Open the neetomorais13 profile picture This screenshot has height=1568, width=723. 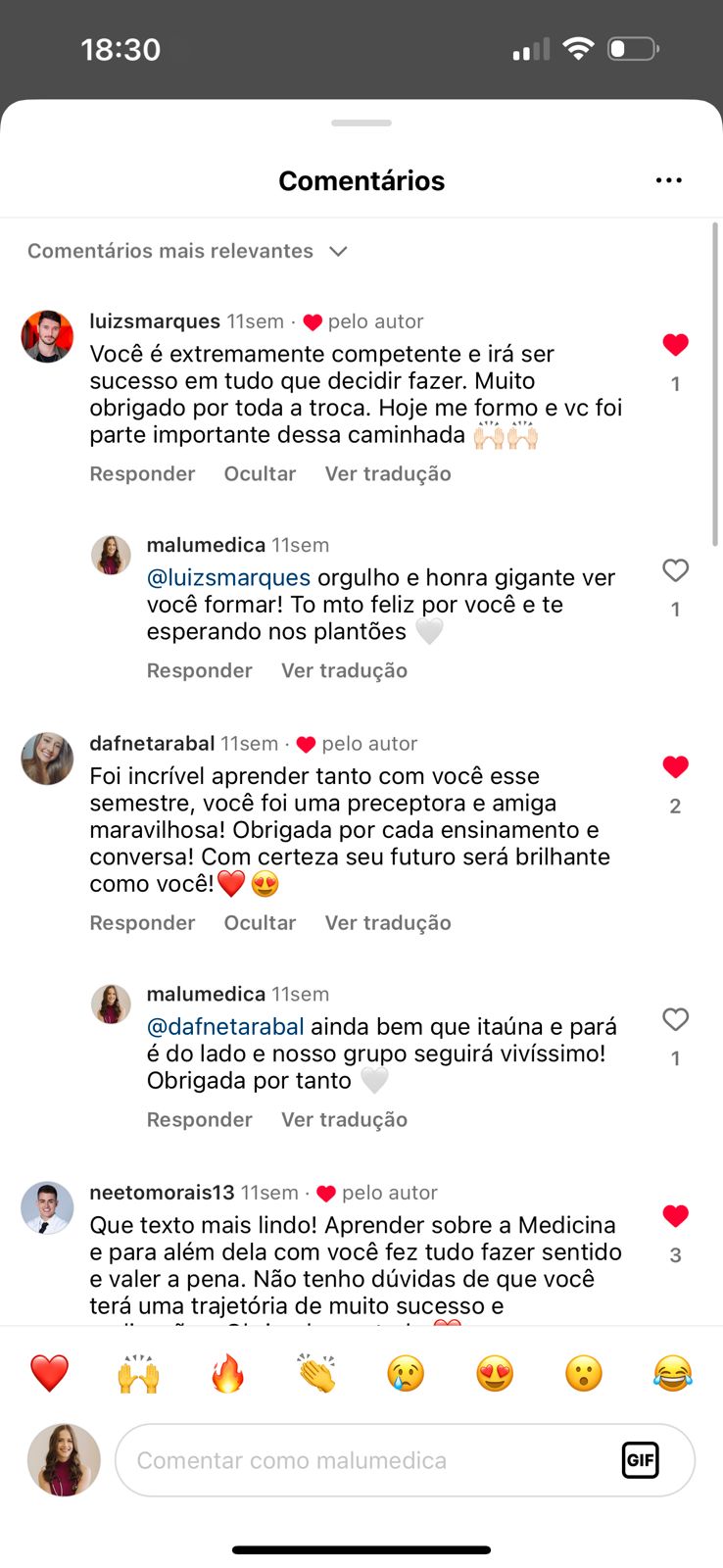(x=47, y=1207)
